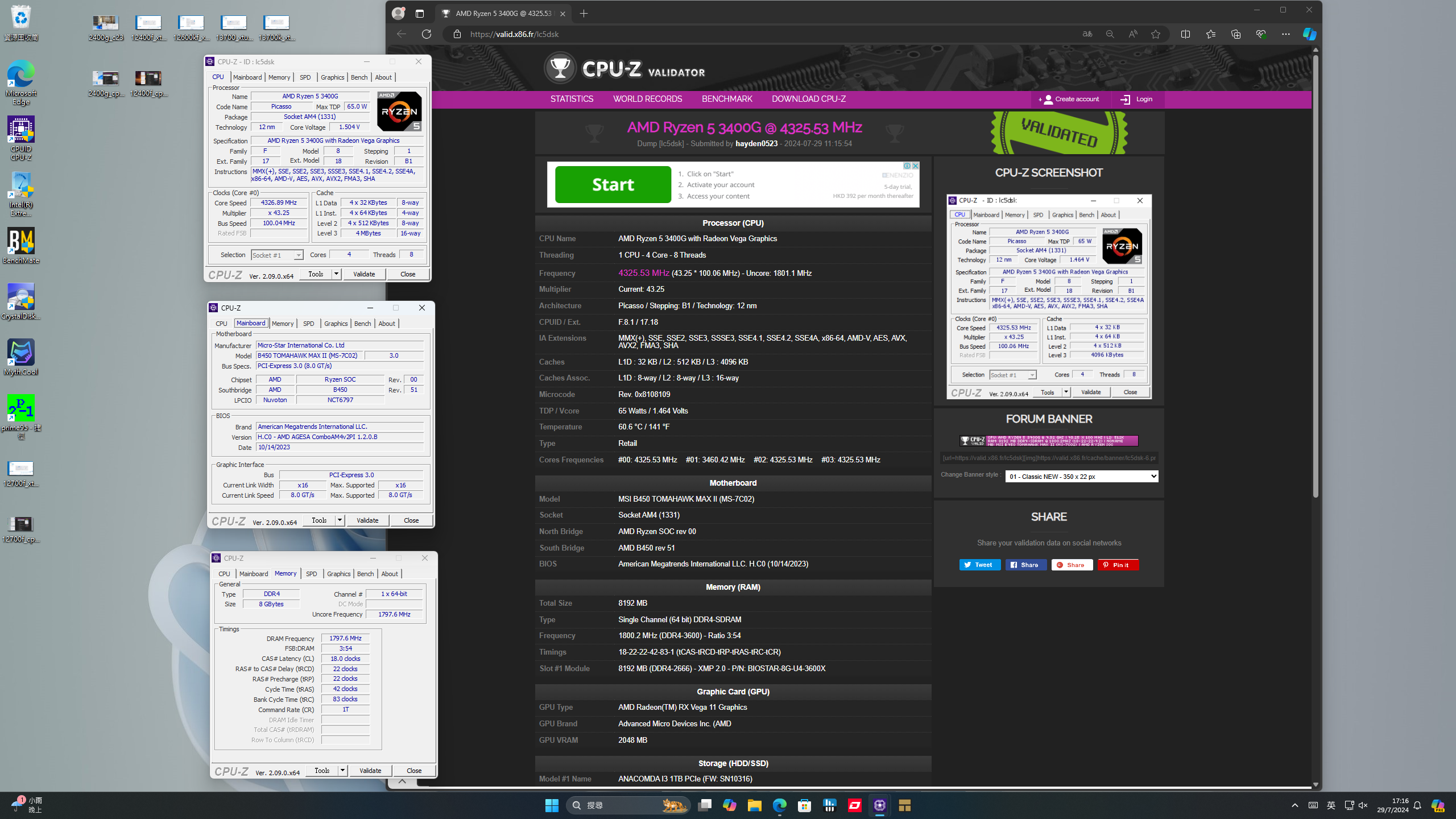Open Edge settings and more menu
Screen dimensions: 1456x819
(x=1286, y=34)
